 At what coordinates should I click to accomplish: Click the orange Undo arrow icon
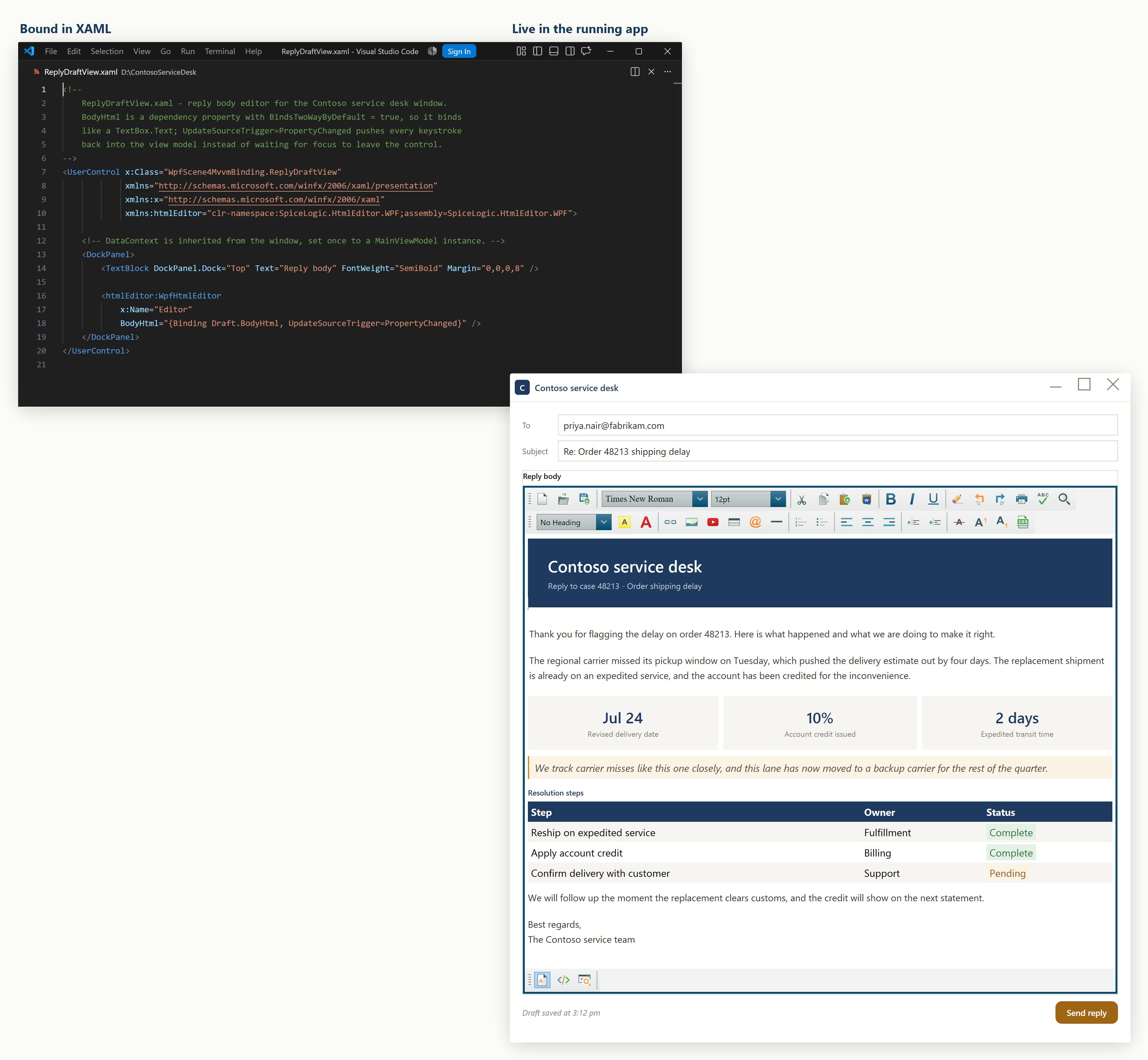(979, 499)
